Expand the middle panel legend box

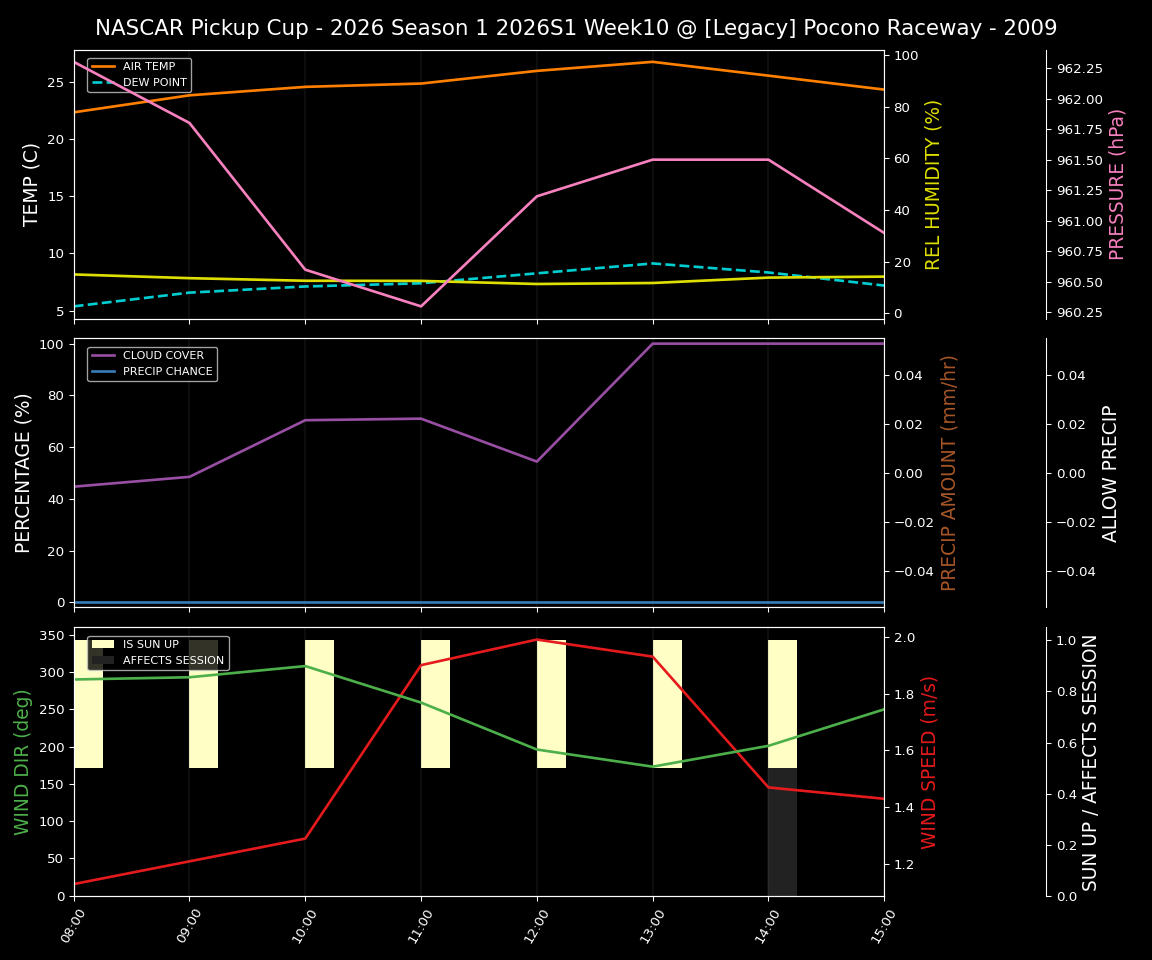pyautogui.click(x=152, y=363)
